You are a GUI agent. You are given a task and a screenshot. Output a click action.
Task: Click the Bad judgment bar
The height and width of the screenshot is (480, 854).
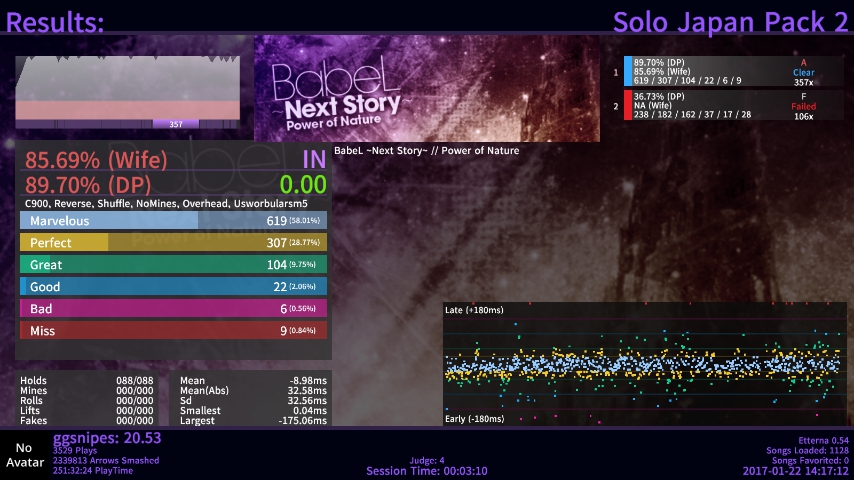173,309
